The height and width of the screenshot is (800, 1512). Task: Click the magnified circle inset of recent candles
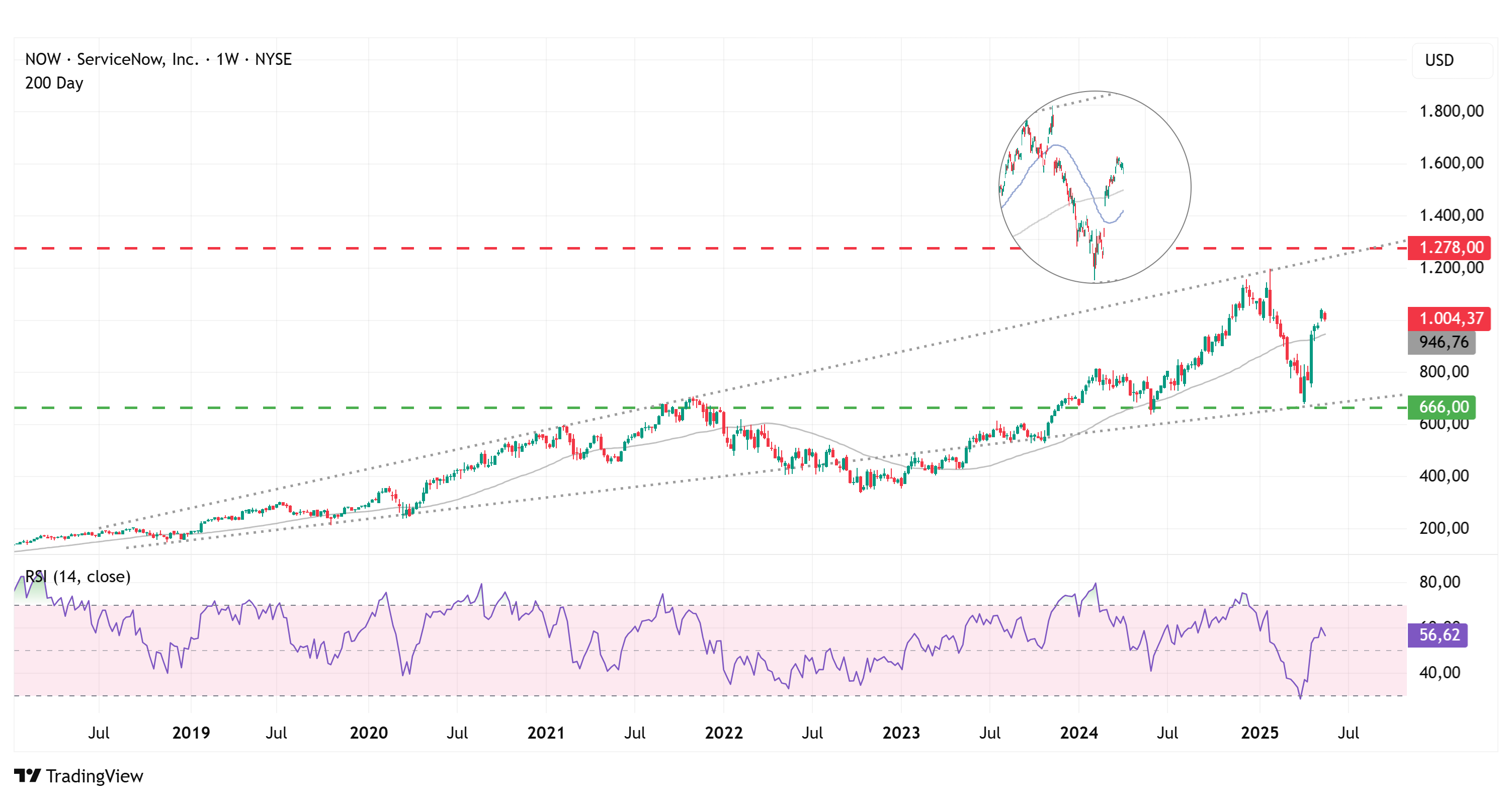(1095, 187)
